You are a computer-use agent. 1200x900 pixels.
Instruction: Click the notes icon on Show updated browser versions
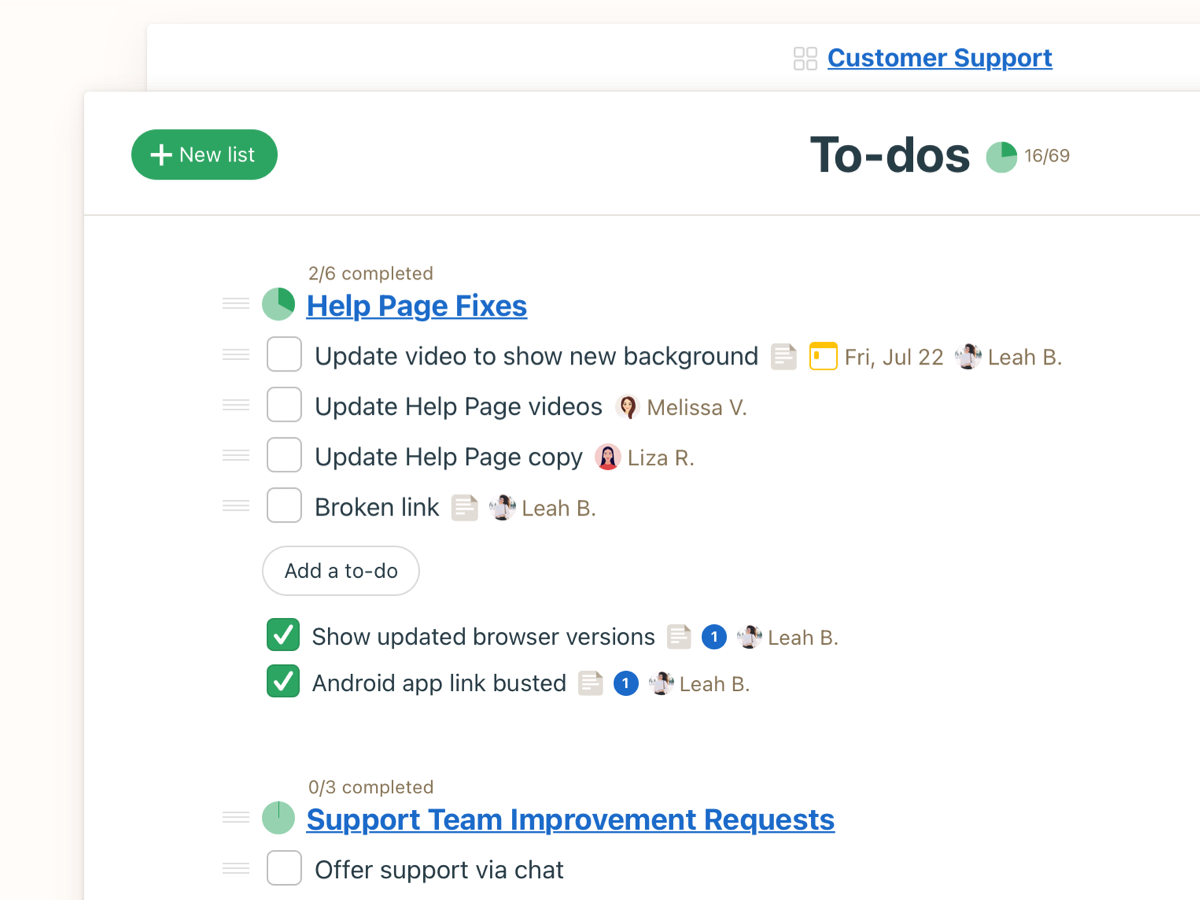(679, 637)
